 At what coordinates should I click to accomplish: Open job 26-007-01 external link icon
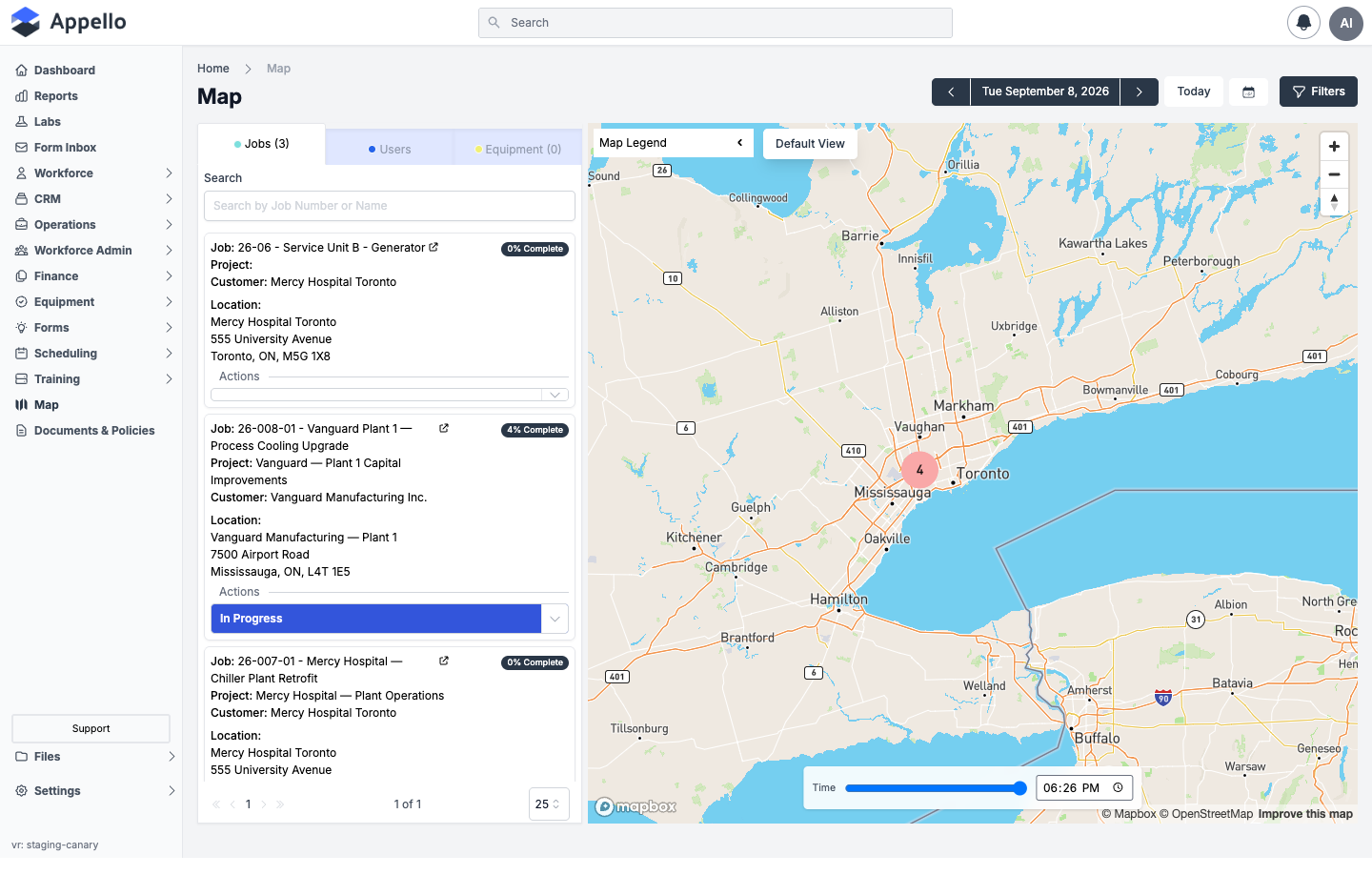(x=444, y=661)
